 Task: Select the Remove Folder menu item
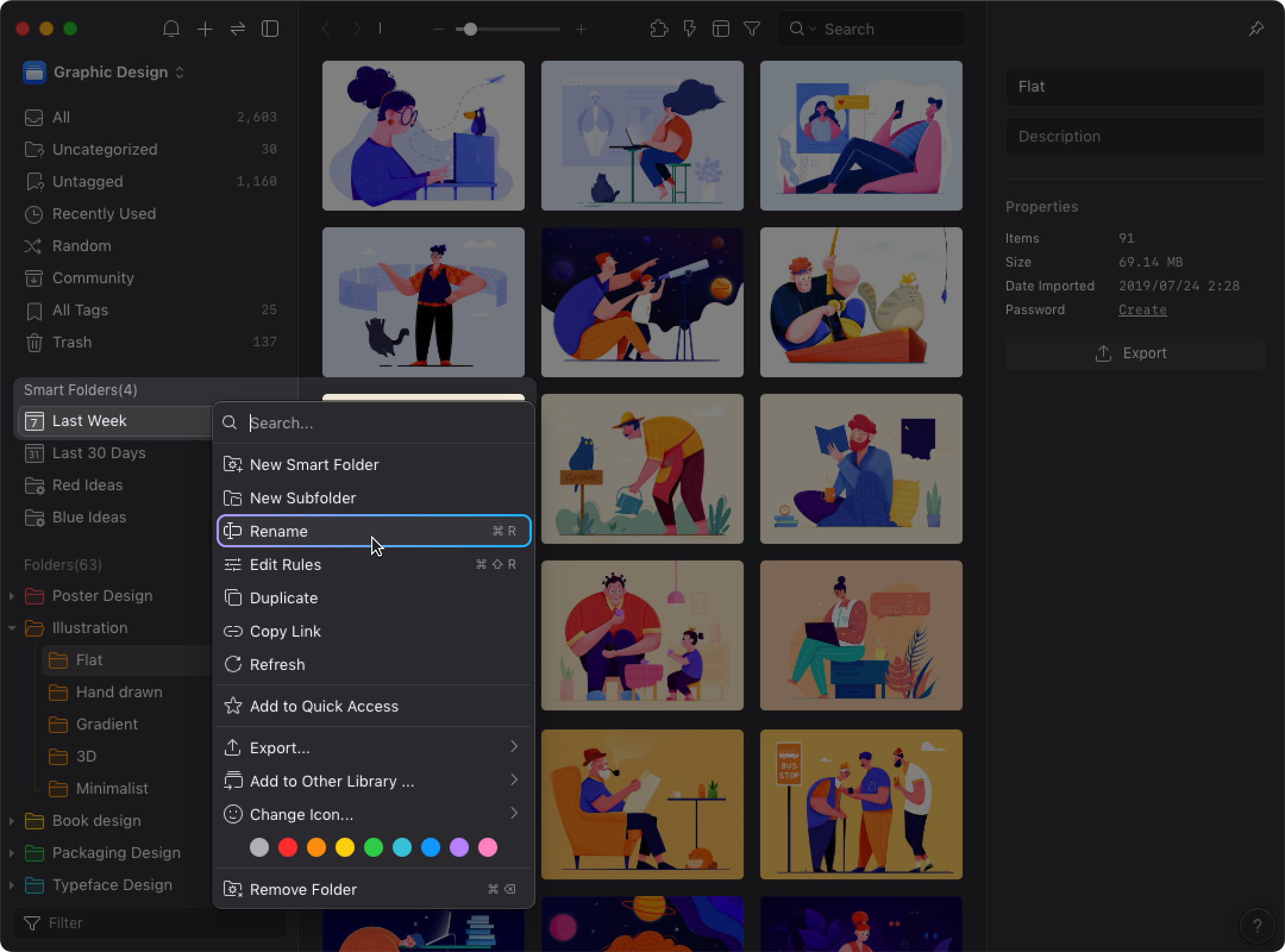coord(303,889)
